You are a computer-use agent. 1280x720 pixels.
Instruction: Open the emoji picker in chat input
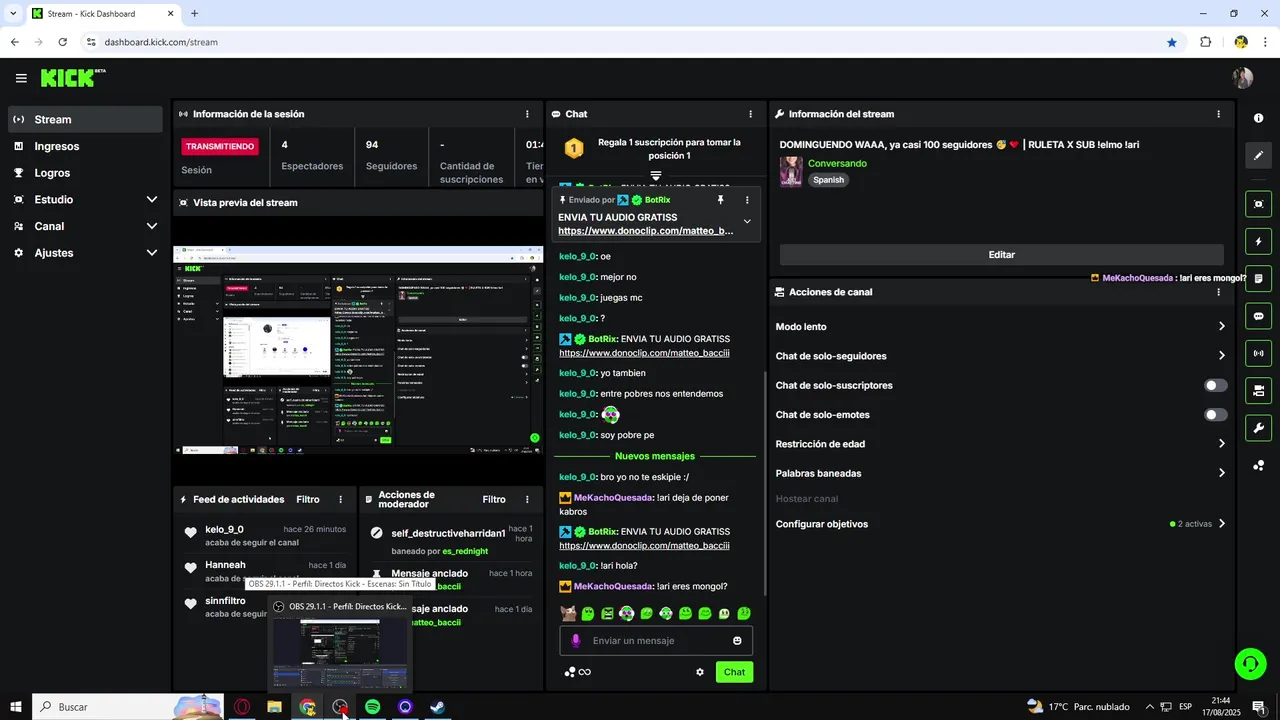[x=738, y=641]
